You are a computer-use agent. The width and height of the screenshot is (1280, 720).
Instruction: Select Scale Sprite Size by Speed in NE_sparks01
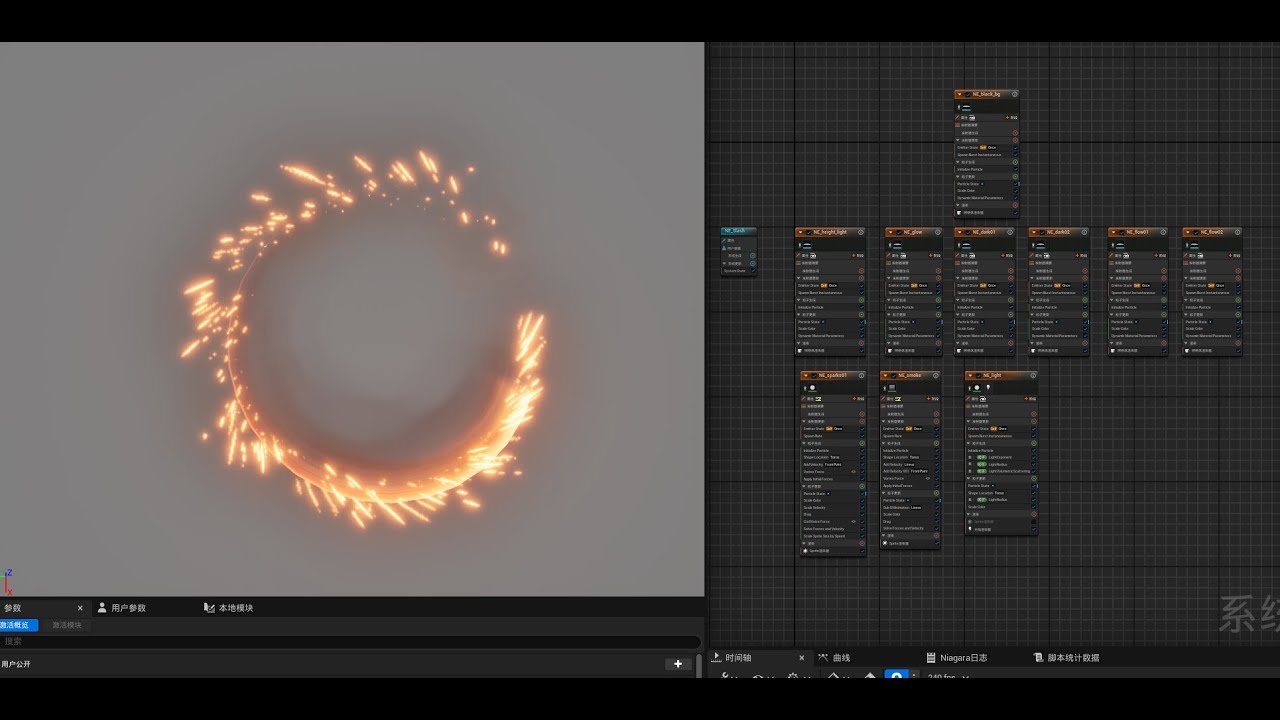tap(824, 536)
